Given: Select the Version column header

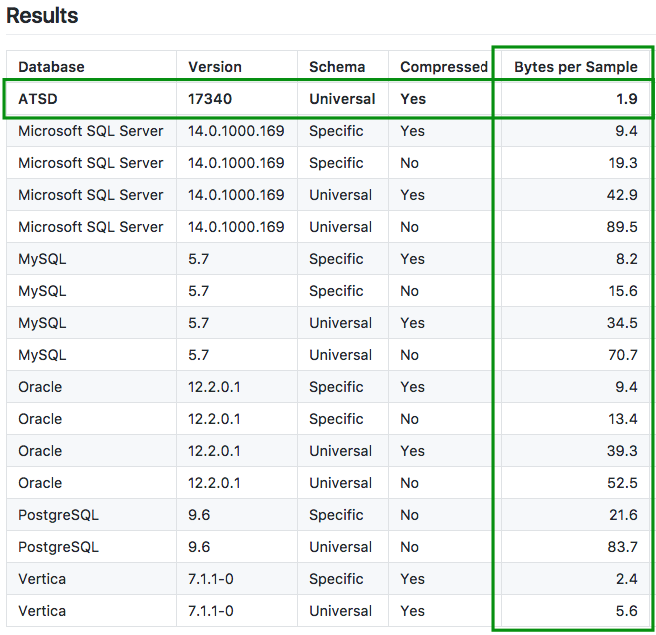Looking at the screenshot, I should pos(215,67).
